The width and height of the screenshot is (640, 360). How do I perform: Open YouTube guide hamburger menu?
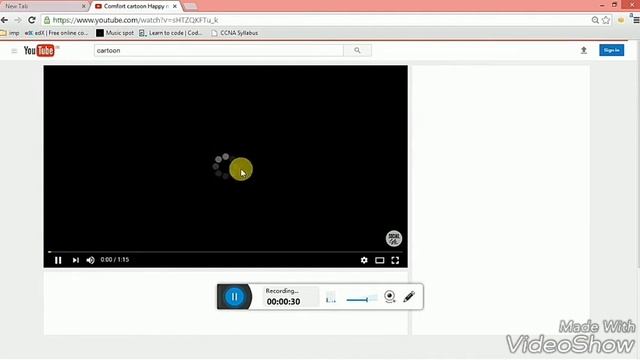coord(14,51)
